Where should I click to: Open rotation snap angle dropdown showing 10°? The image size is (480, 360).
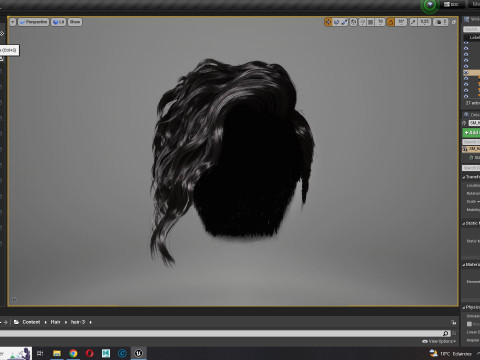(x=401, y=22)
